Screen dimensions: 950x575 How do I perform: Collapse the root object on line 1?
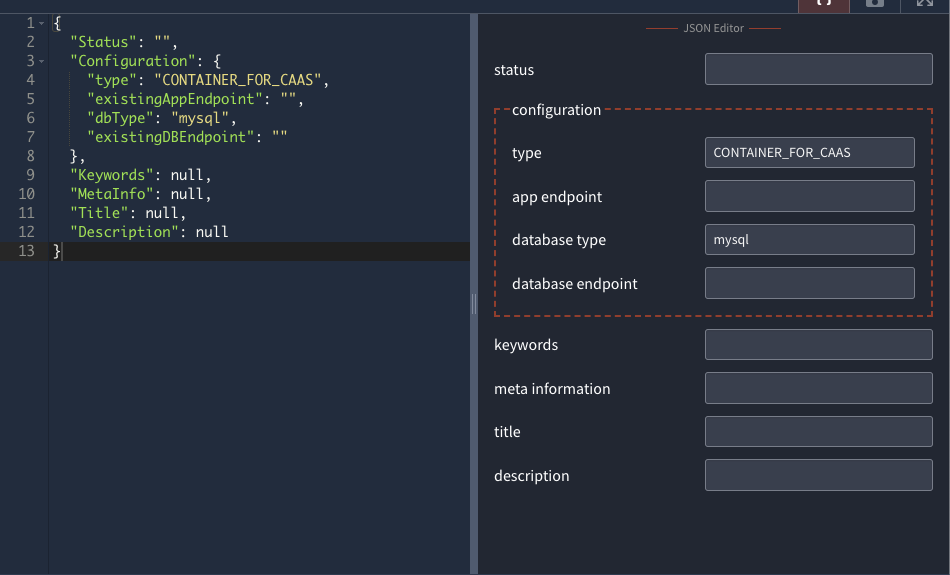tap(41, 24)
